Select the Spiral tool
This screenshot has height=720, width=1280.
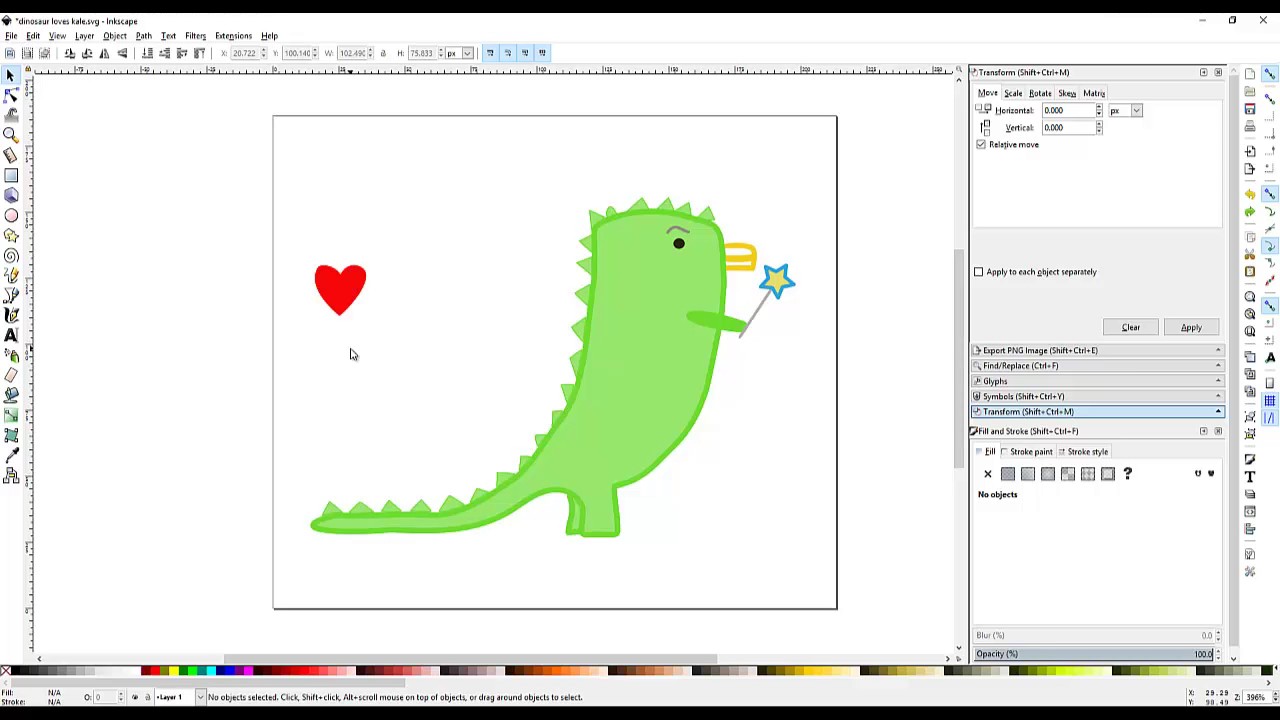pyautogui.click(x=11, y=255)
